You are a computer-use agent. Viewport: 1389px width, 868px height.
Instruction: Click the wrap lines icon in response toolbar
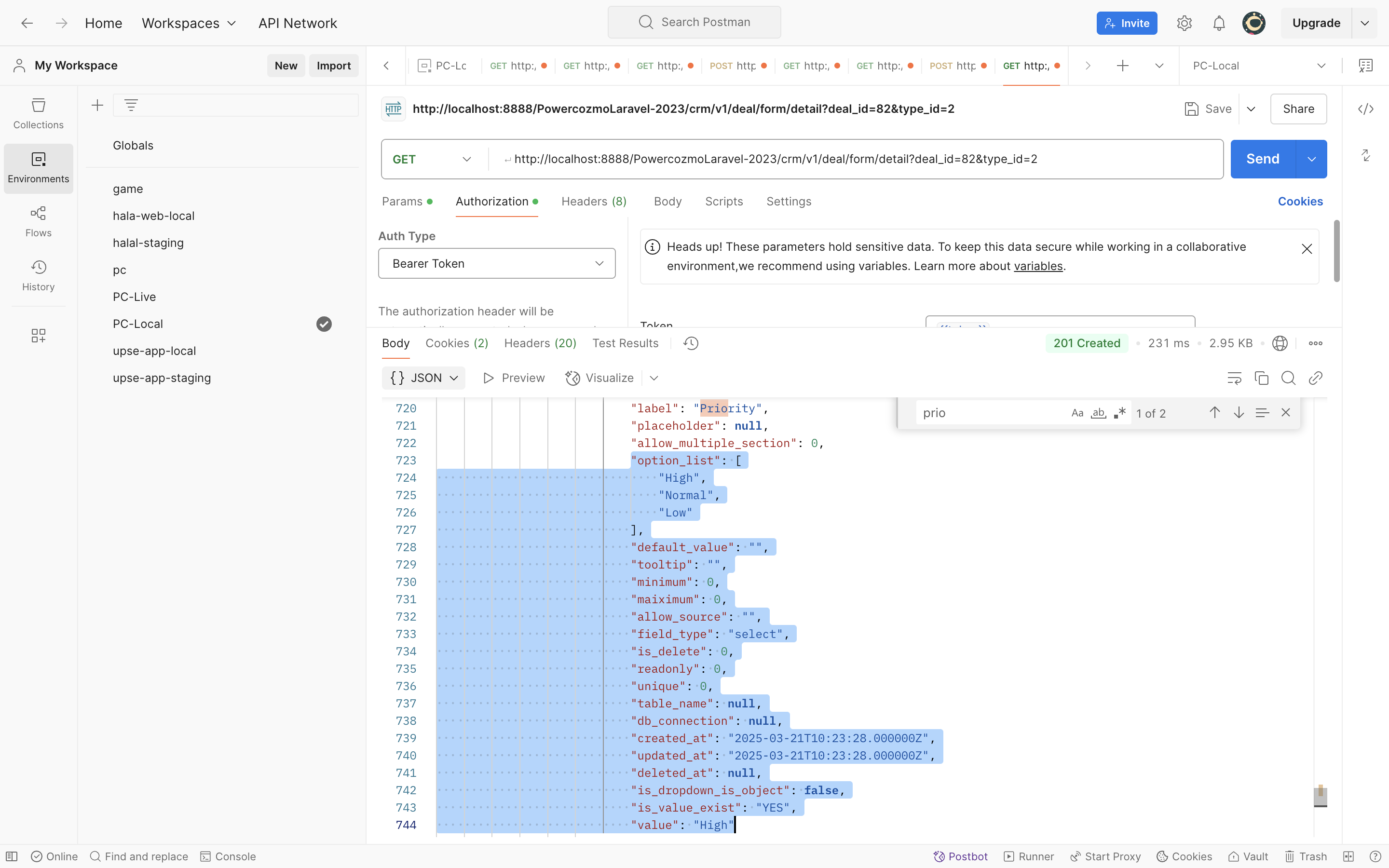(1234, 378)
